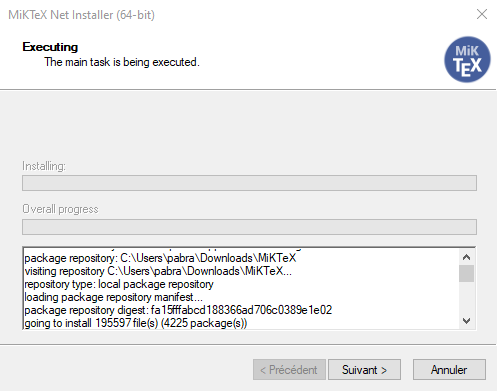497x391 pixels.
Task: Click the MiKTeX Net Installer title bar text
Action: point(81,15)
